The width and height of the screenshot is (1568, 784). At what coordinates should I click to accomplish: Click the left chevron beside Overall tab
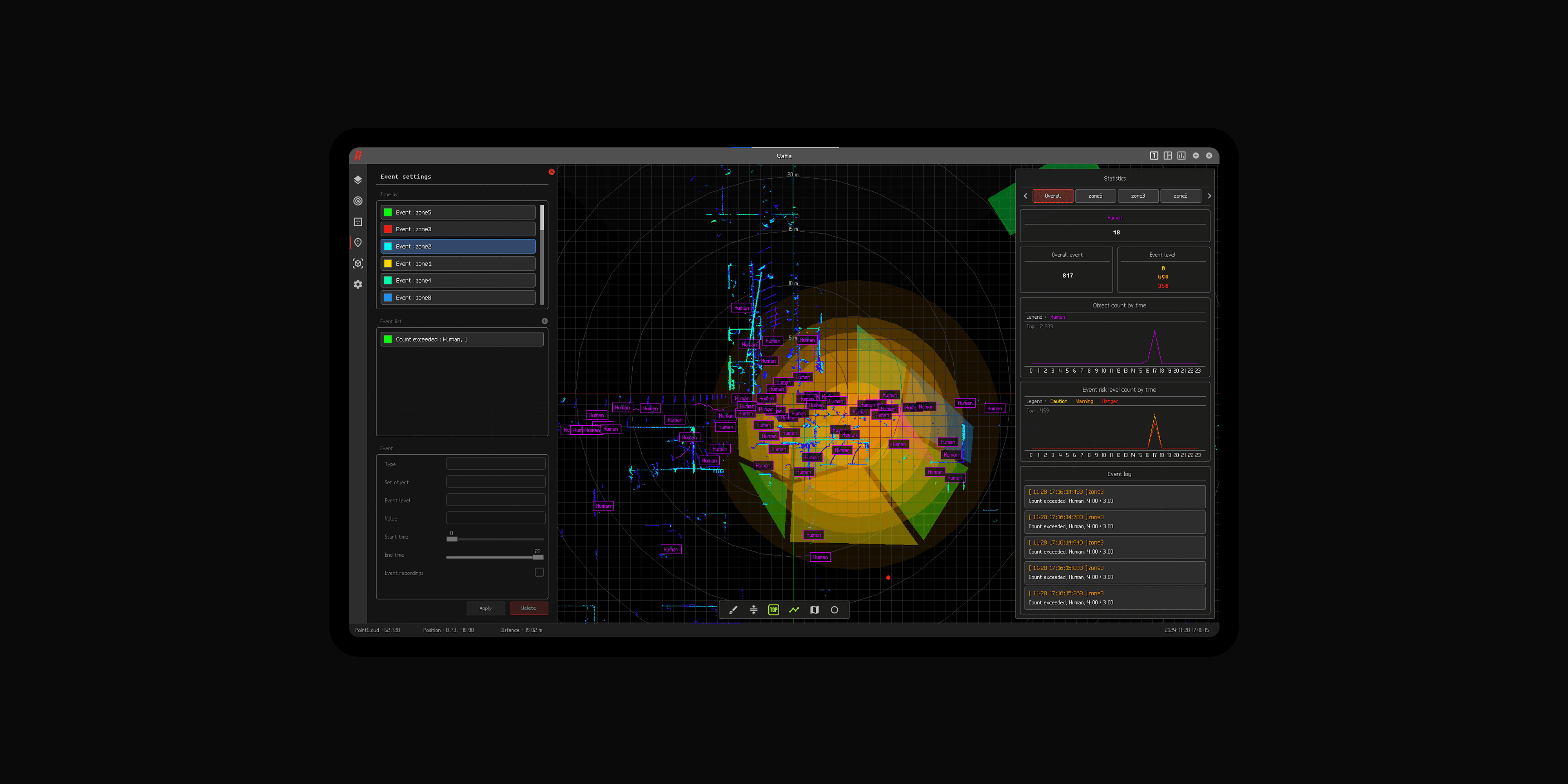coord(1025,196)
